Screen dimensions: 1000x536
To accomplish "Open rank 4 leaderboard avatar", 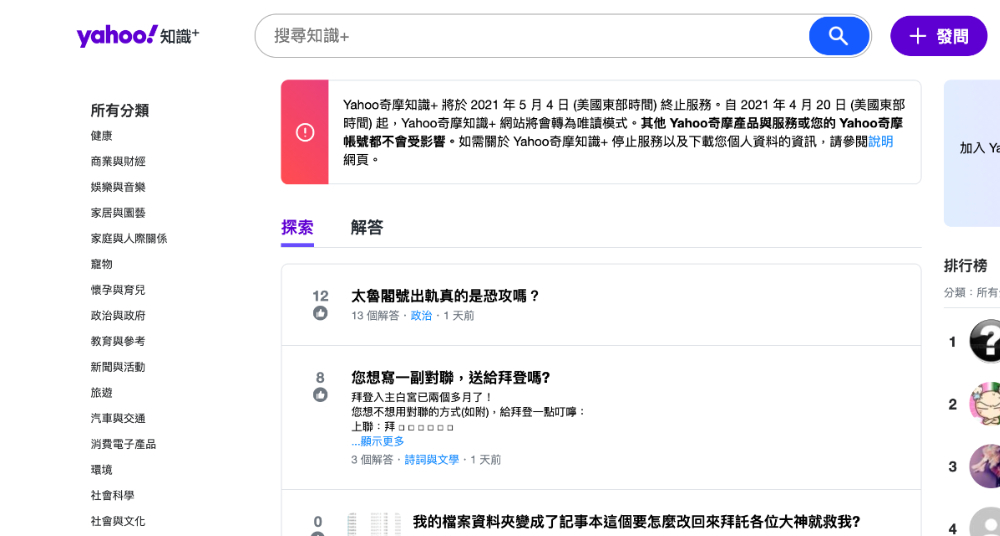I will [985, 523].
